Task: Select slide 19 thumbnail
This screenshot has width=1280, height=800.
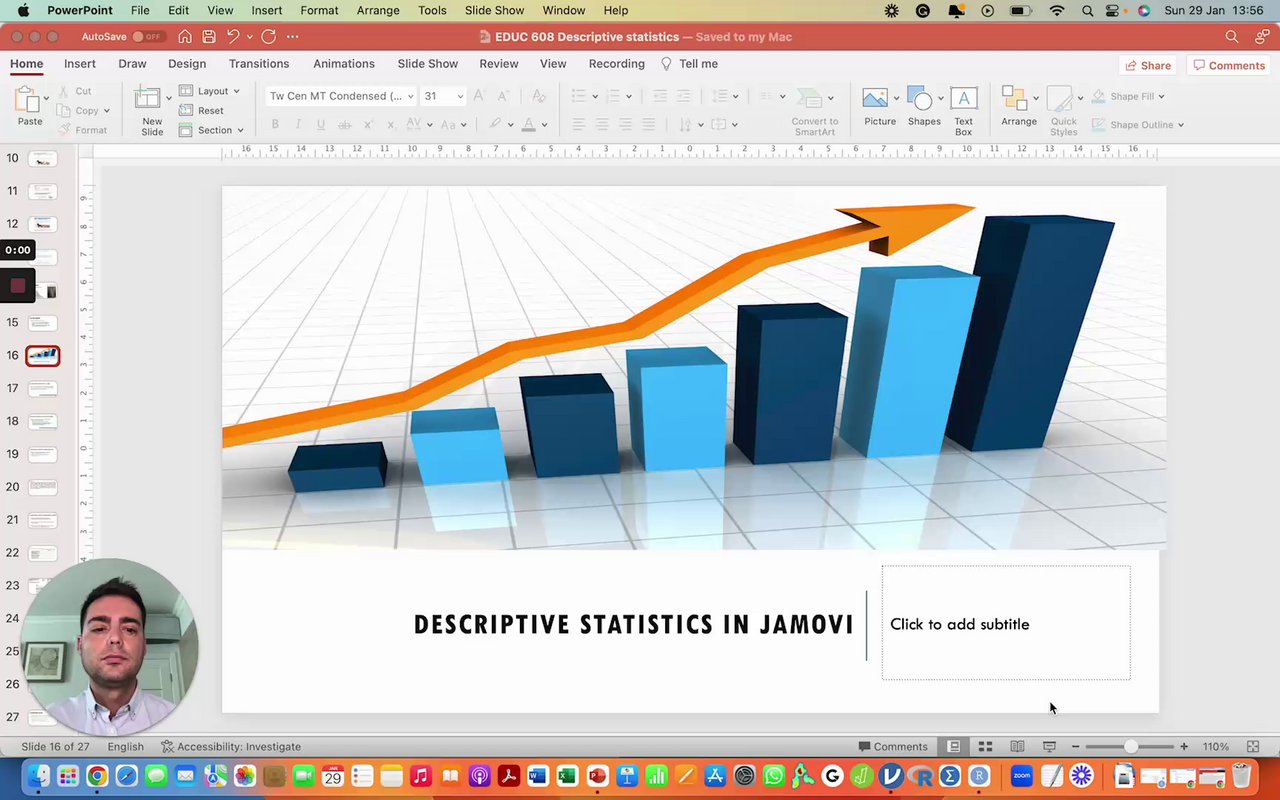Action: pos(42,454)
